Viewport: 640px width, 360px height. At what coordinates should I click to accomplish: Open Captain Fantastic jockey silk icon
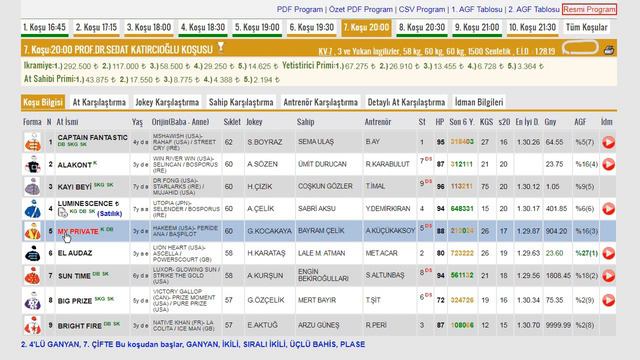point(33,142)
